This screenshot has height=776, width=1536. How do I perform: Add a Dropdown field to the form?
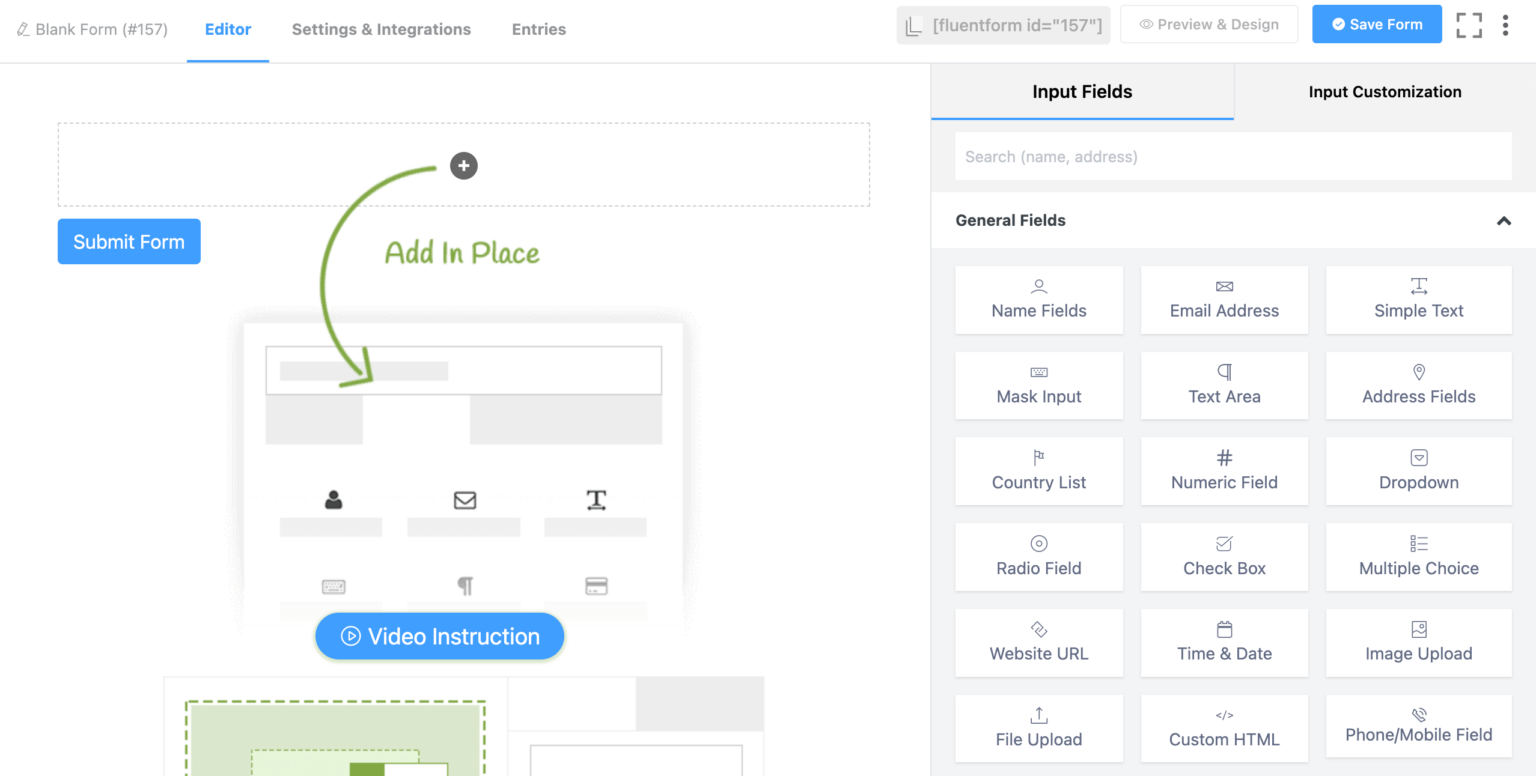tap(1418, 471)
